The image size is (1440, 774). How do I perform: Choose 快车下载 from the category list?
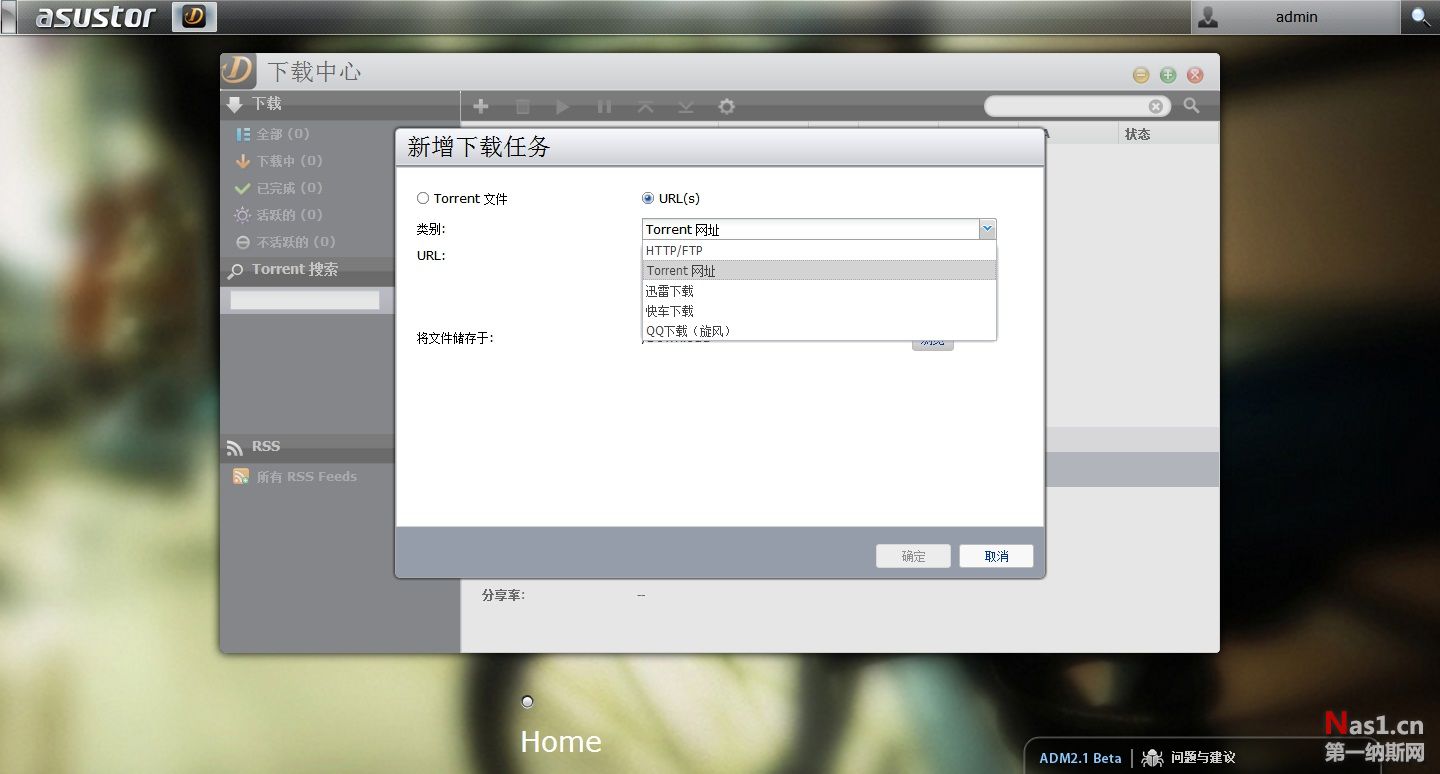(819, 311)
